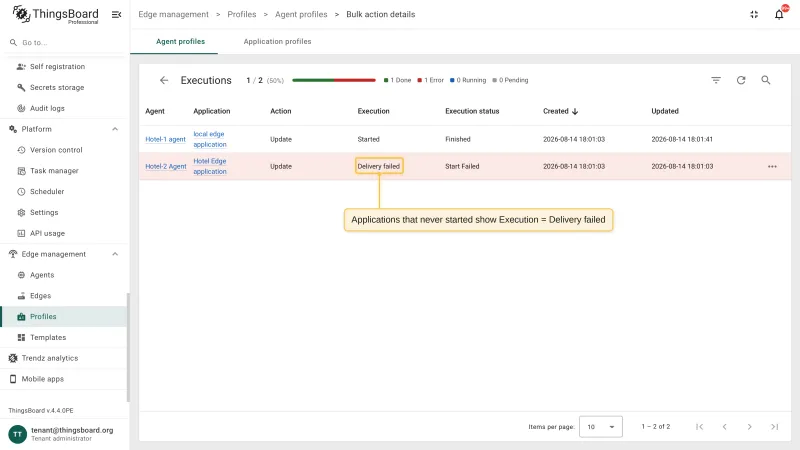Click the Audit logs icon

(21, 108)
